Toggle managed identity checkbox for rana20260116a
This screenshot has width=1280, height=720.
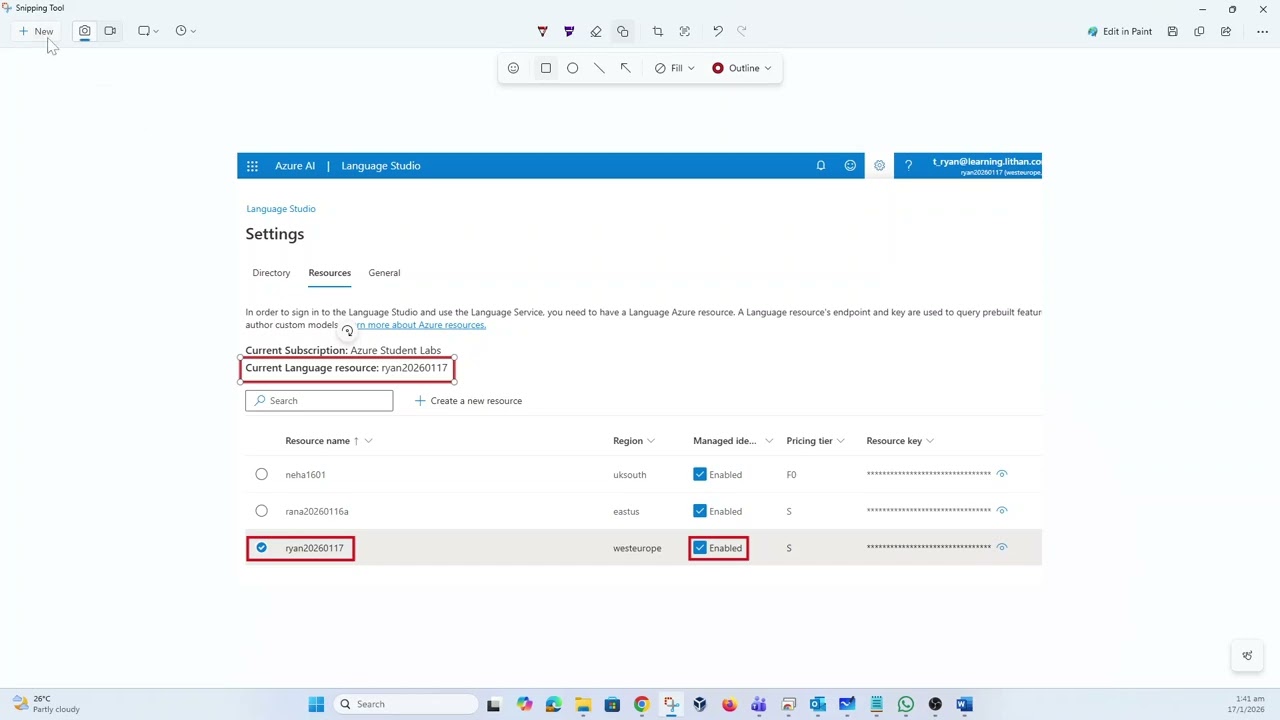tap(700, 512)
